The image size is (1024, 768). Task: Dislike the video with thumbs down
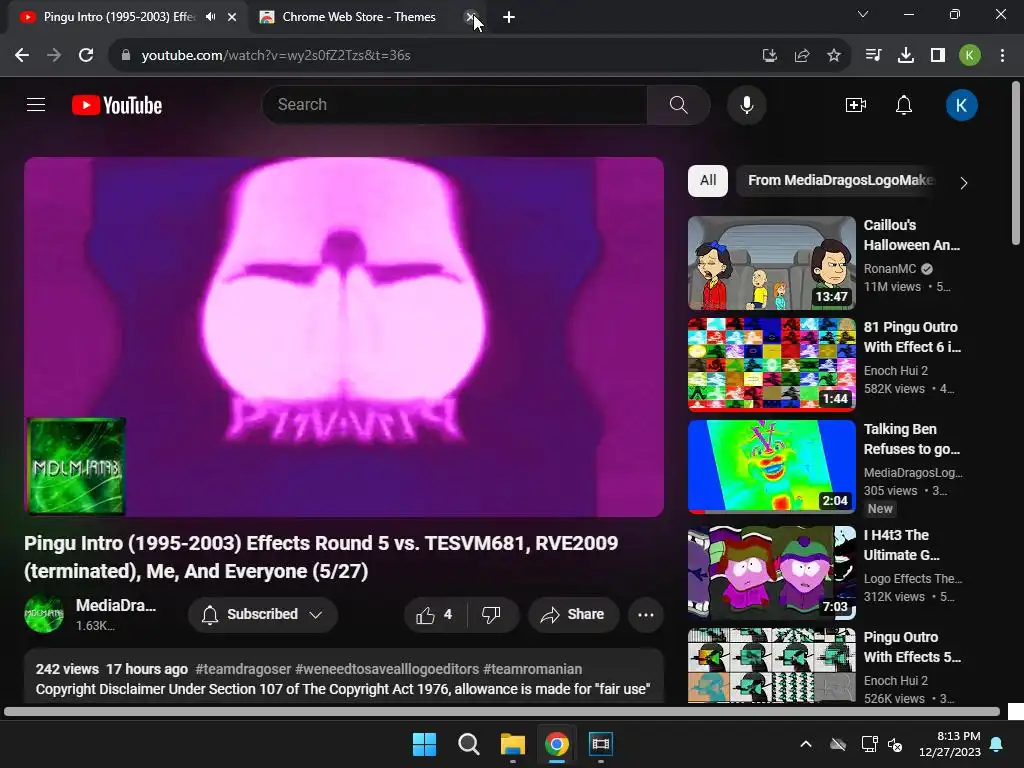pos(491,615)
